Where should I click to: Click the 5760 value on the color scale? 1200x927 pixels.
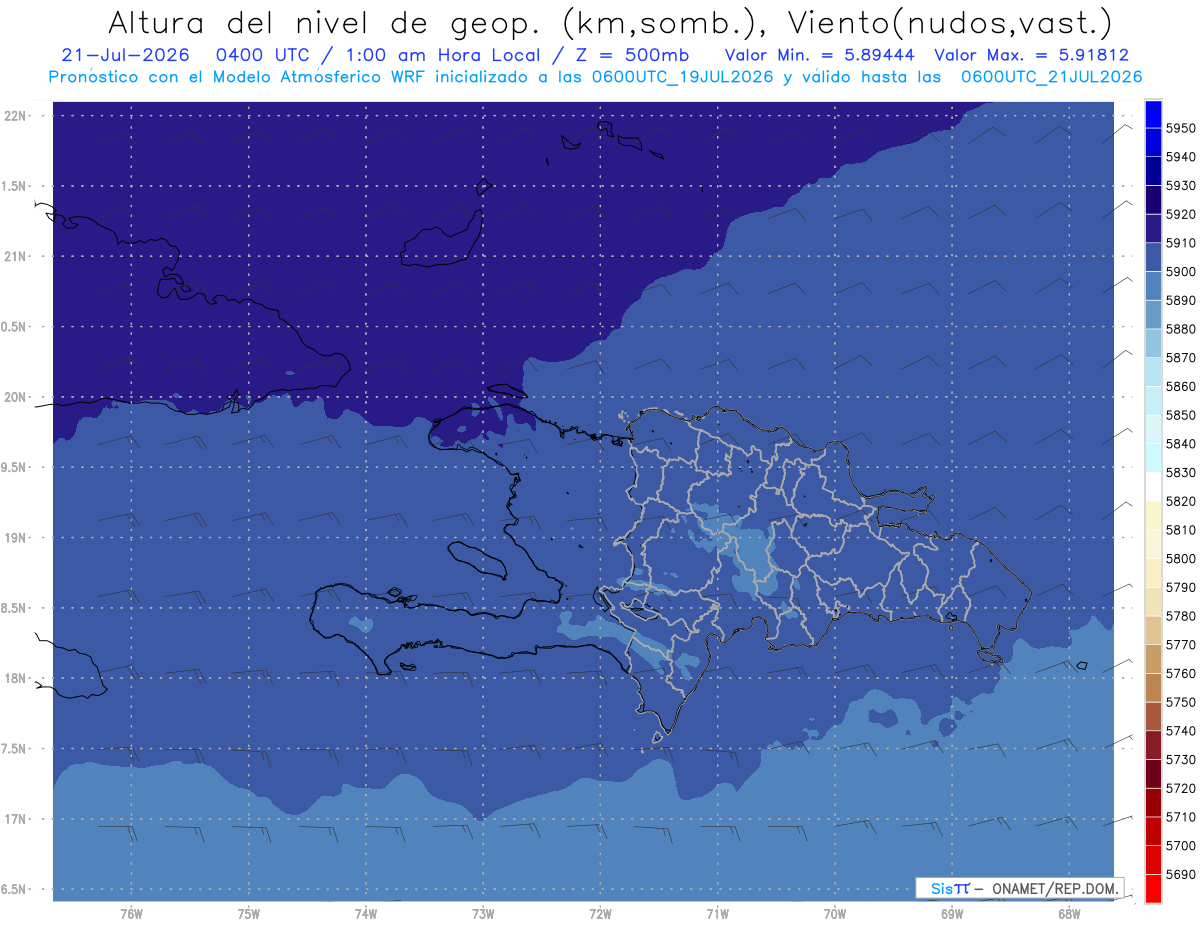pyautogui.click(x=1180, y=673)
